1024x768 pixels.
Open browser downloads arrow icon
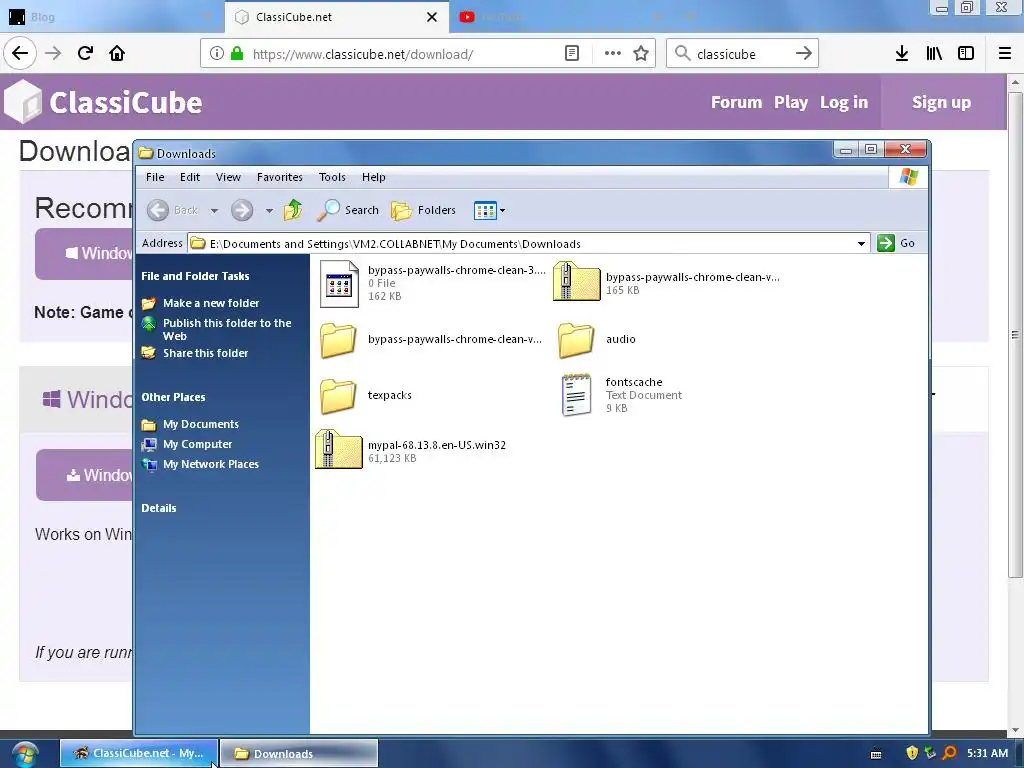pyautogui.click(x=902, y=54)
